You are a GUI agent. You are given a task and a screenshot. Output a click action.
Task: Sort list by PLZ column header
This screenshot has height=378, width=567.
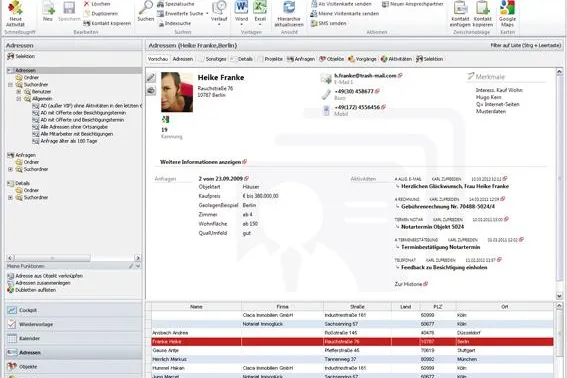(438, 307)
